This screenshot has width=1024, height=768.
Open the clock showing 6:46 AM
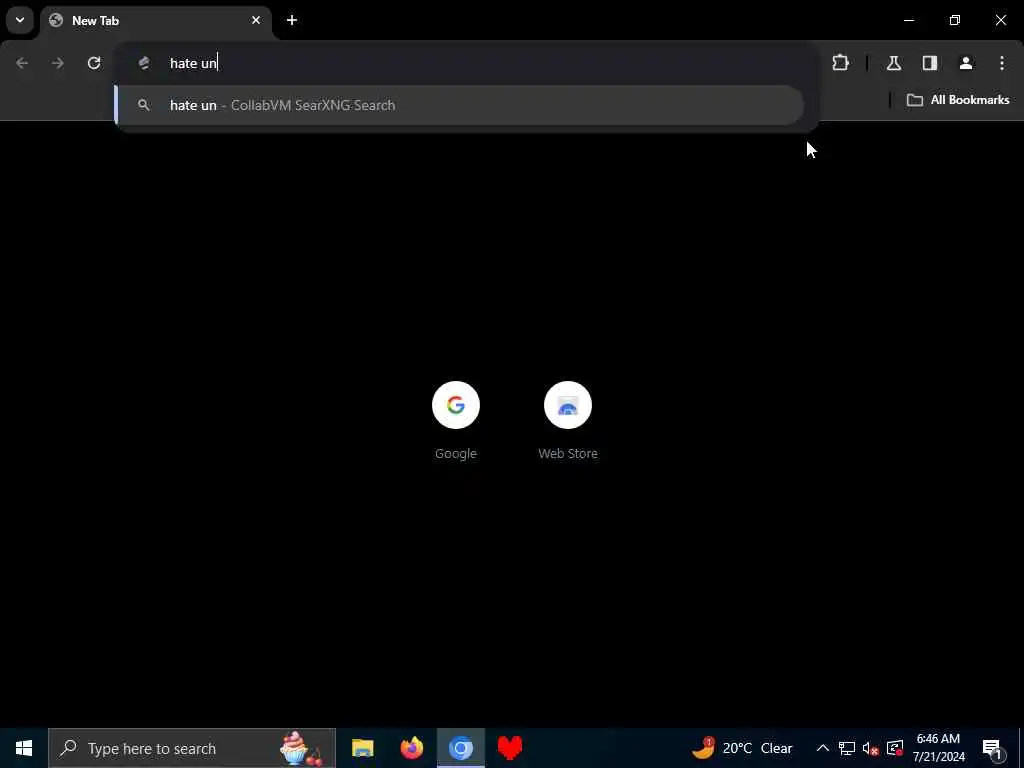click(x=938, y=748)
